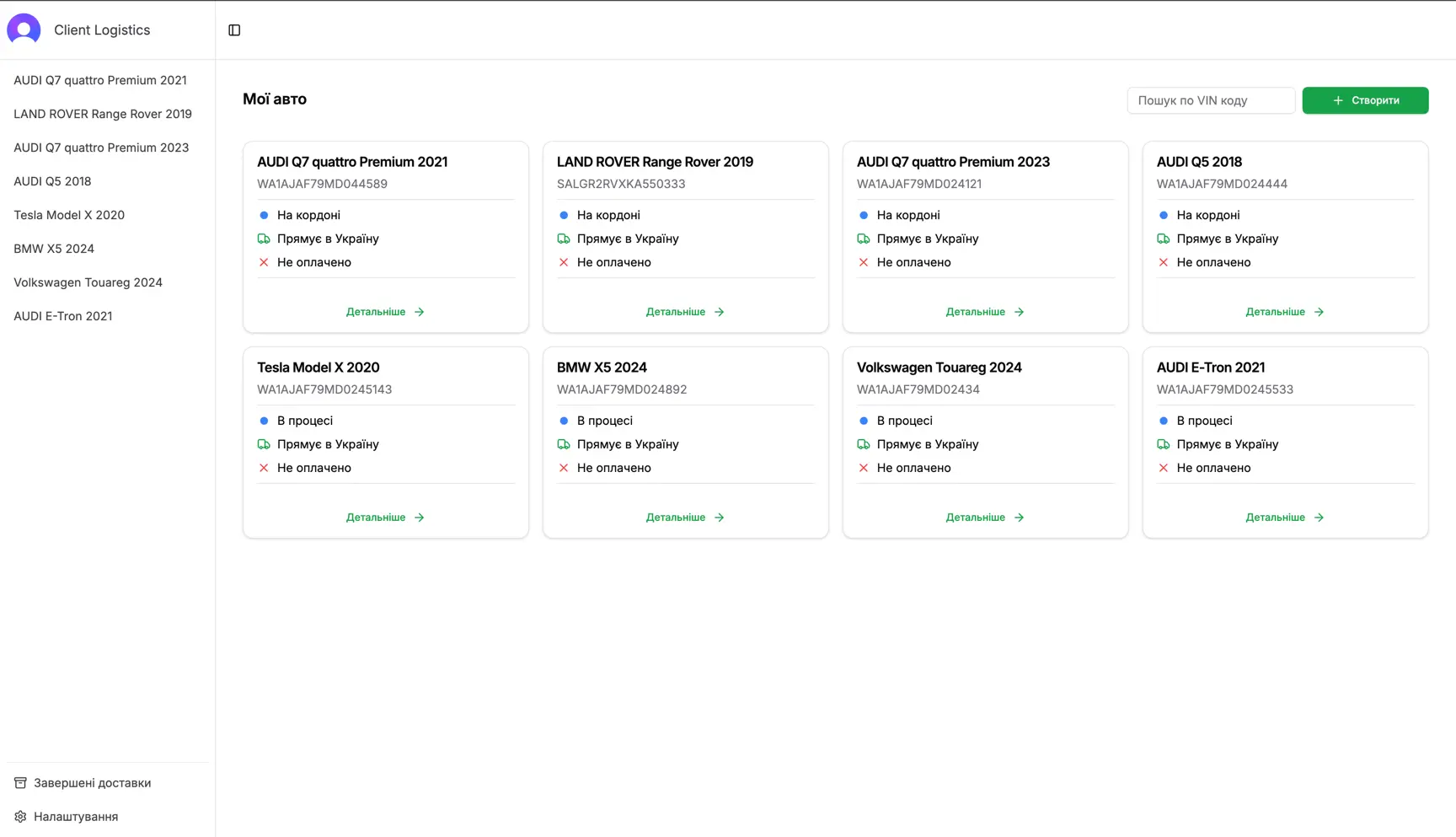
Task: Open Volkswagen Touareg 2024 in sidebar
Action: 107,282
